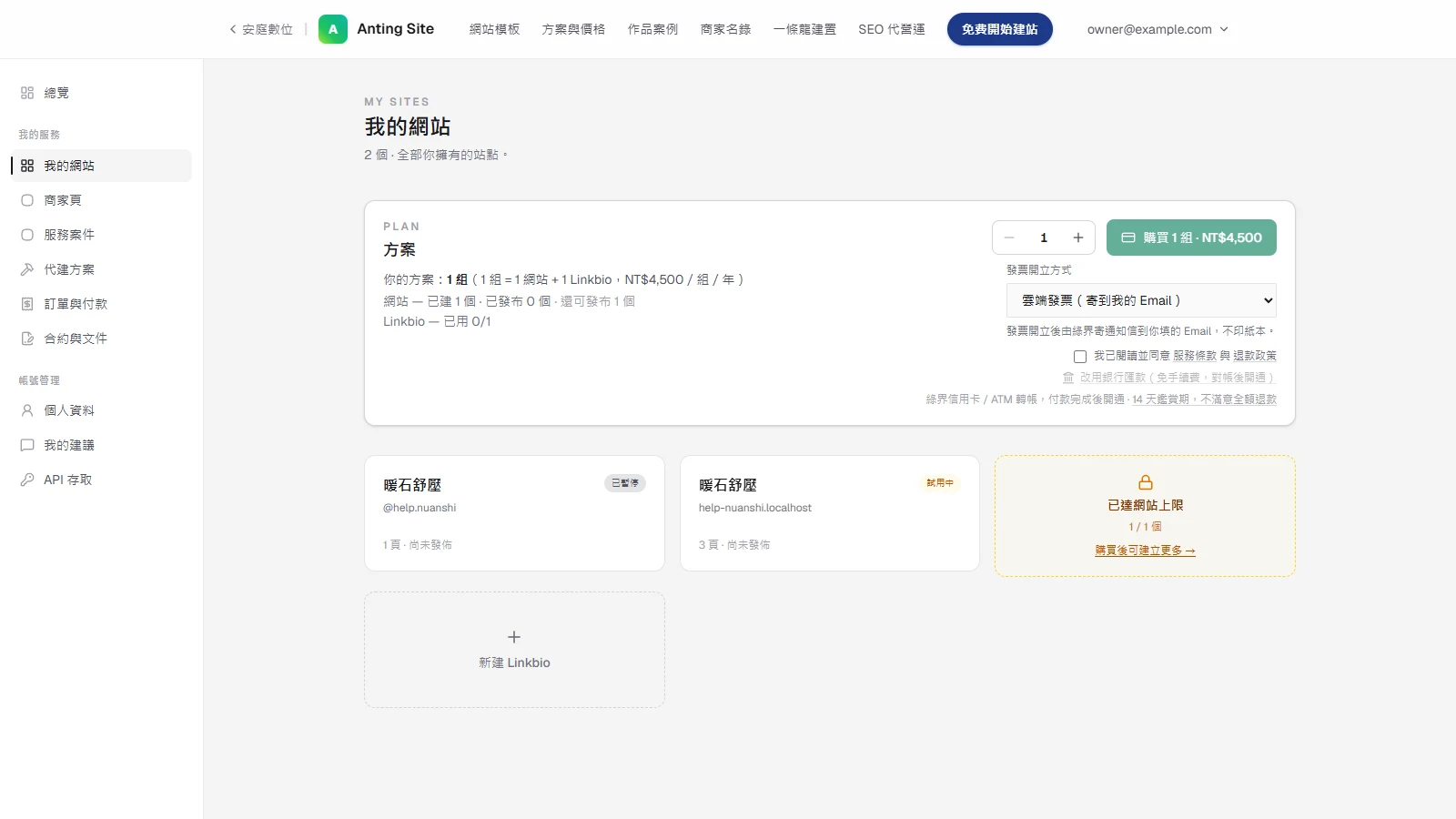Select 總覽 in the sidebar
This screenshot has width=1456, height=819.
click(x=101, y=93)
